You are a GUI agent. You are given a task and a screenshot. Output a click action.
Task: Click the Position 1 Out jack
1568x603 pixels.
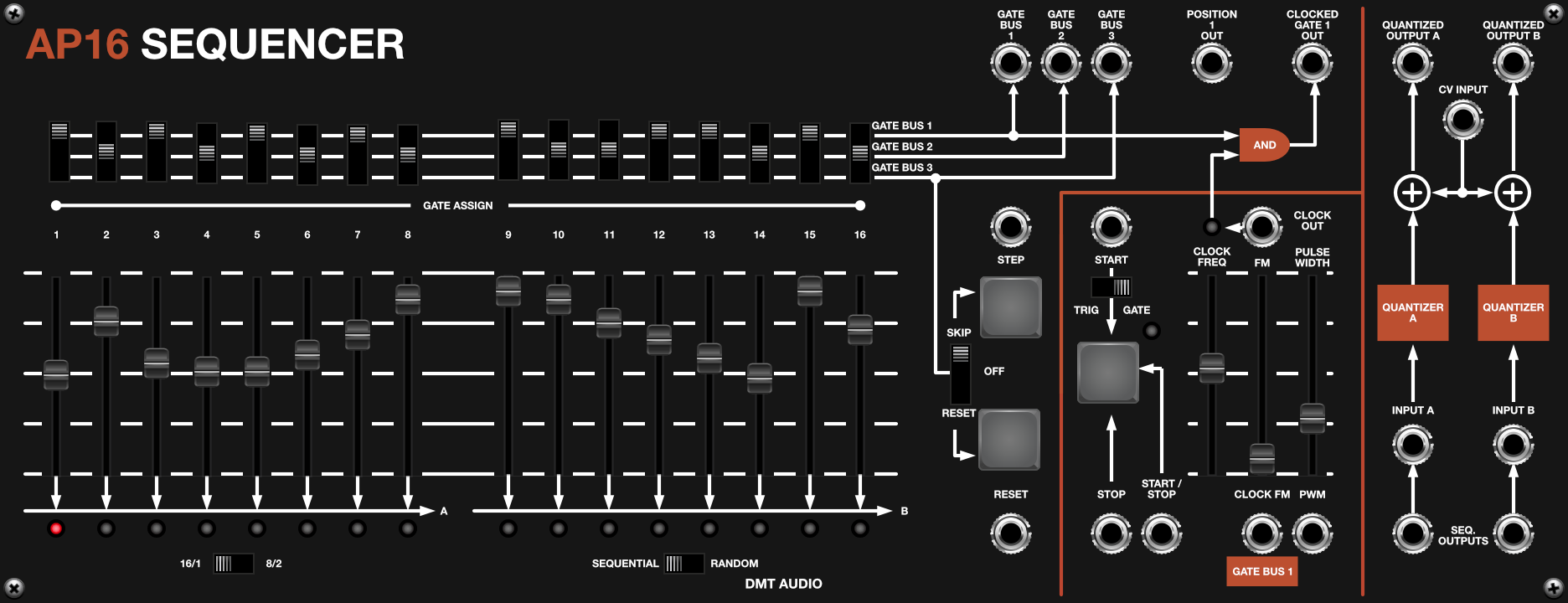(x=1212, y=63)
